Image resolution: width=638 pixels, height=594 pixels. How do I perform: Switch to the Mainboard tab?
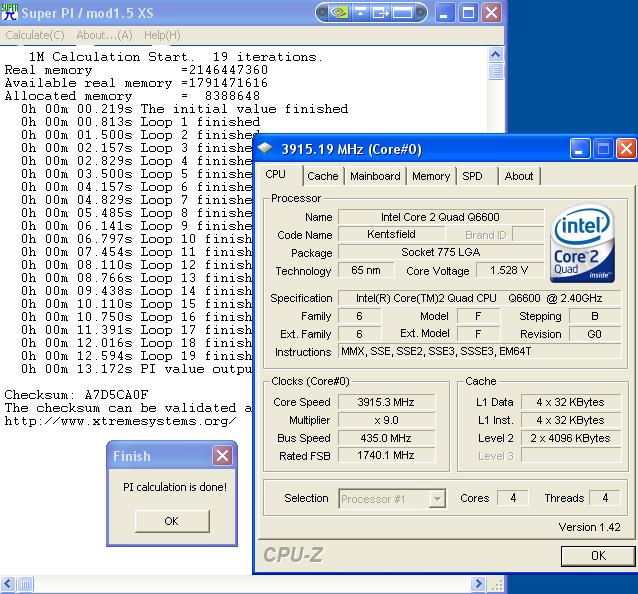click(375, 176)
